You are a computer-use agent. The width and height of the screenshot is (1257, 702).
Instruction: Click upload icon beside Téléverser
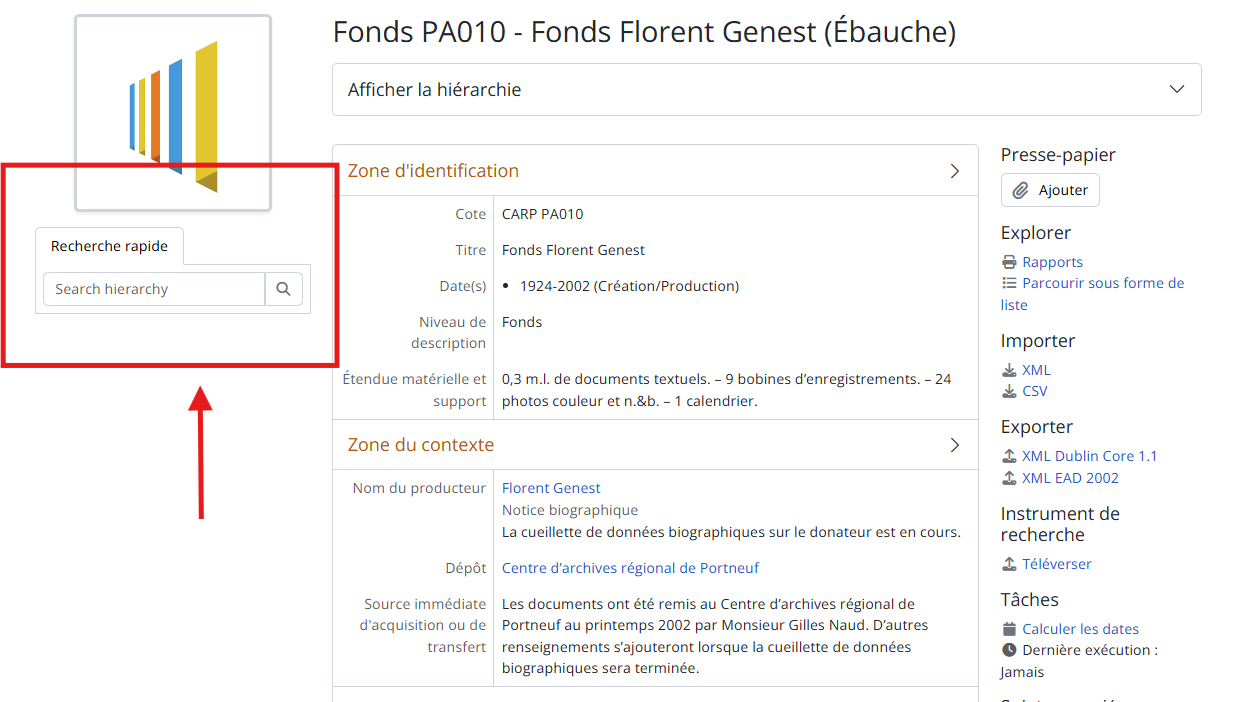1009,564
